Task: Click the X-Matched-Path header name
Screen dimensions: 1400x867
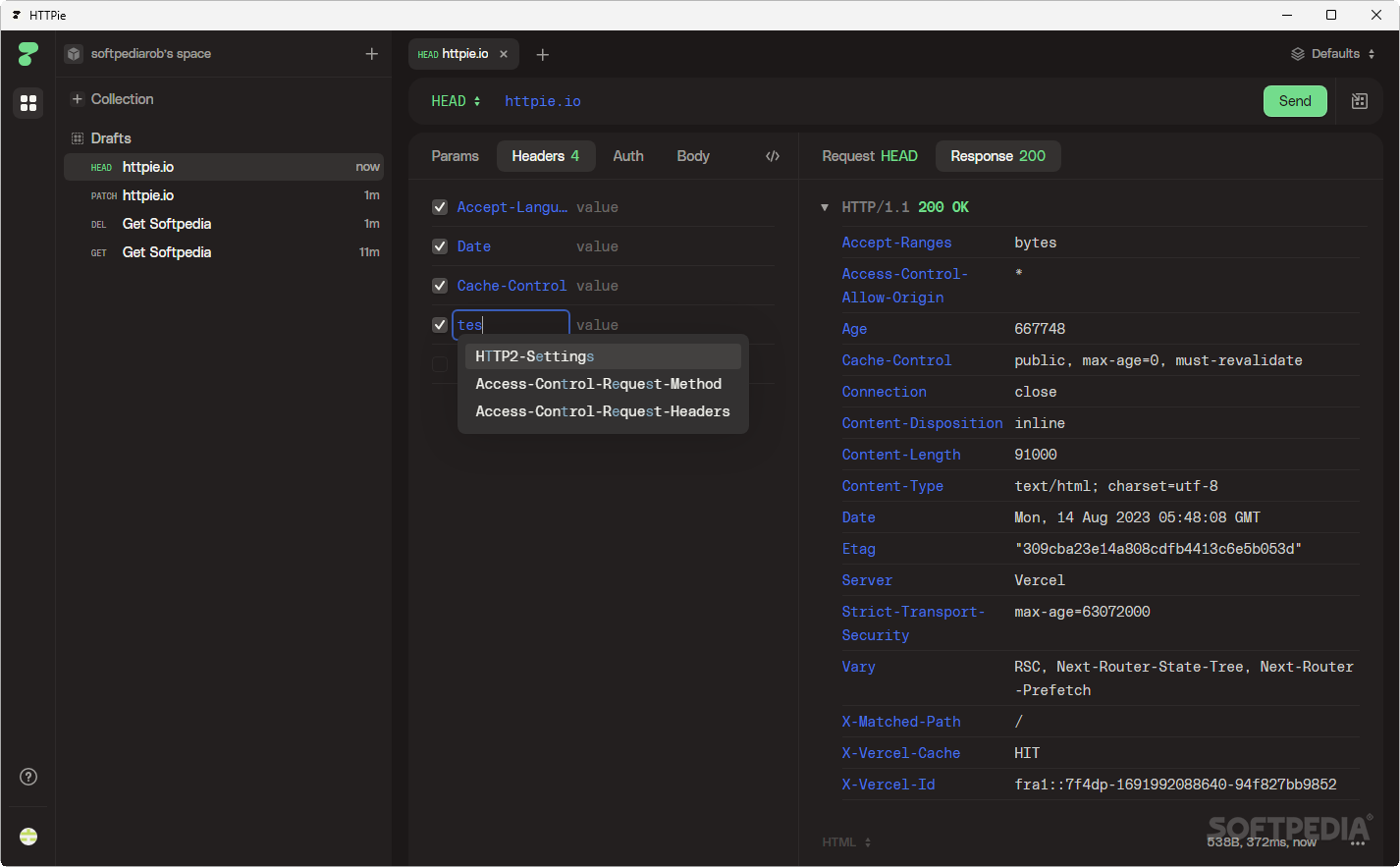Action: pyautogui.click(x=901, y=722)
